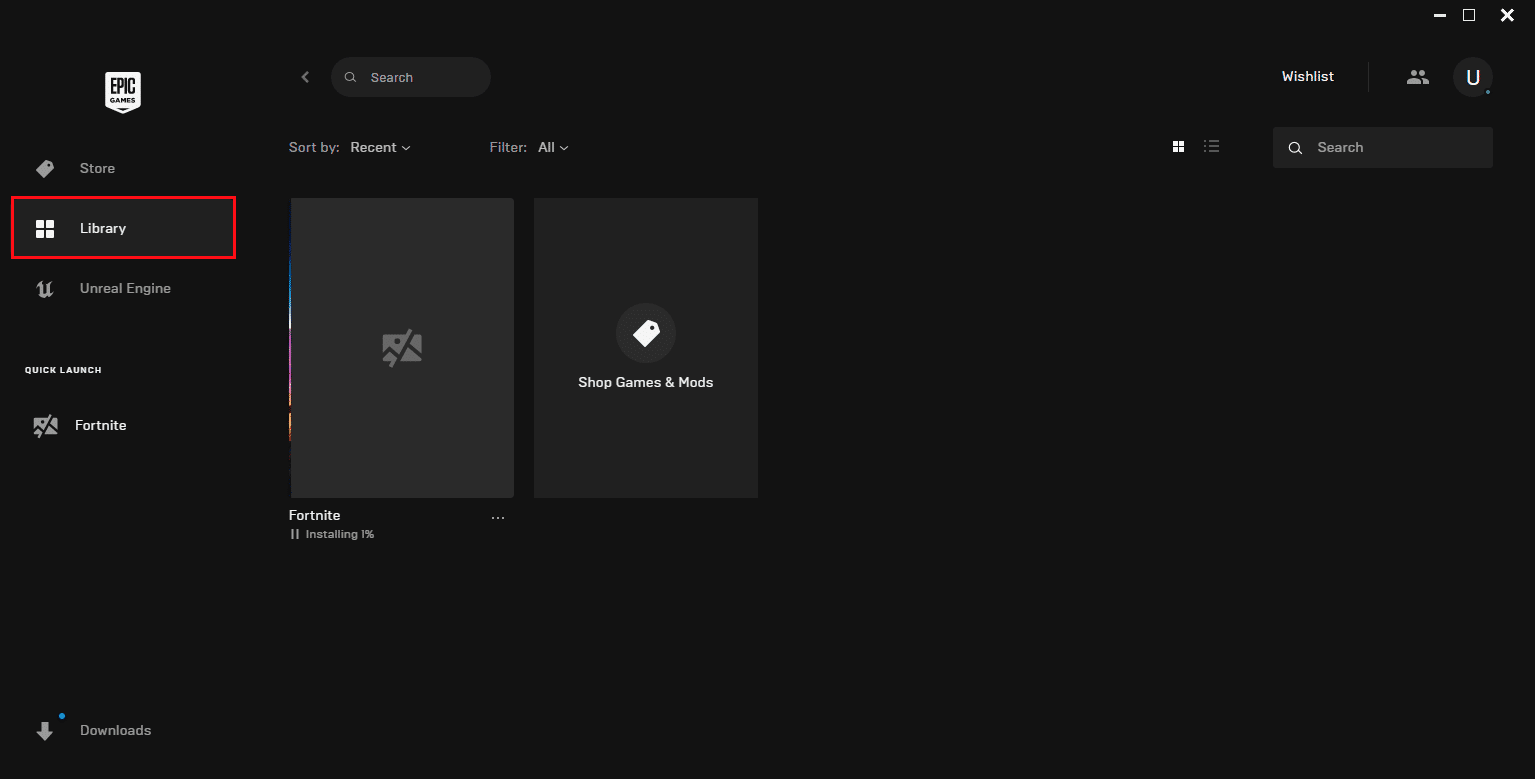Pause the Fortnite installation

[295, 534]
